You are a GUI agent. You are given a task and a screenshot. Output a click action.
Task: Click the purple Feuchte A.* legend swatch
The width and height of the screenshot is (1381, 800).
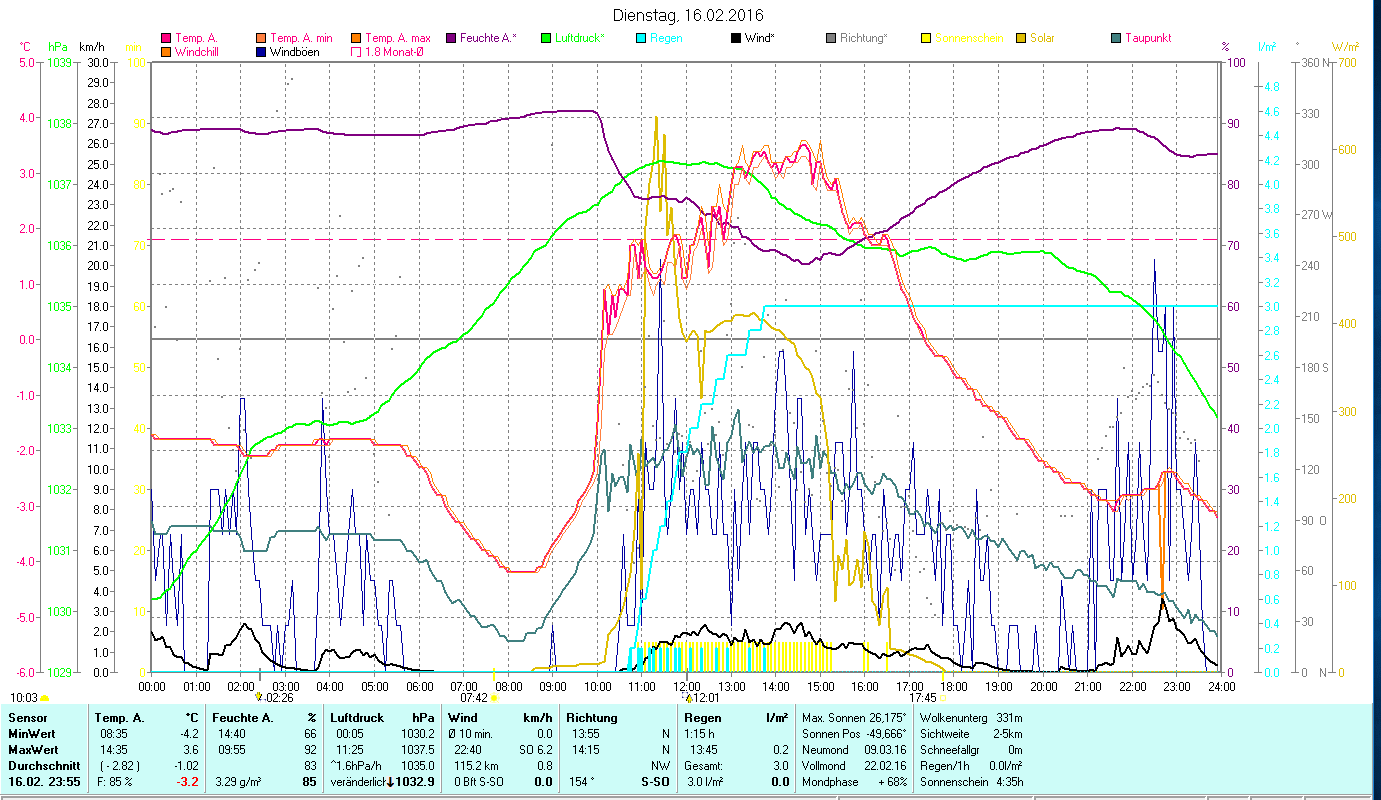pos(451,38)
